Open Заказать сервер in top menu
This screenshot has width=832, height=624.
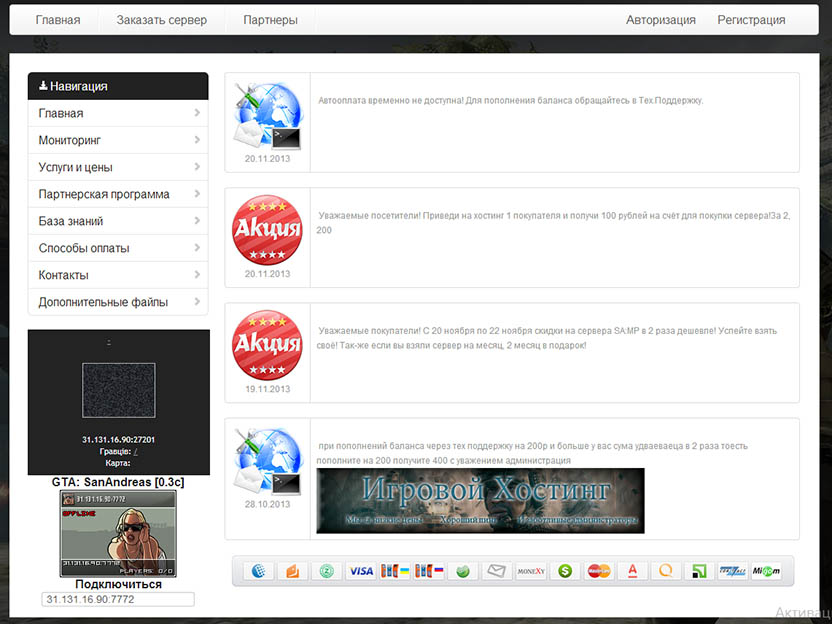pyautogui.click(x=161, y=20)
